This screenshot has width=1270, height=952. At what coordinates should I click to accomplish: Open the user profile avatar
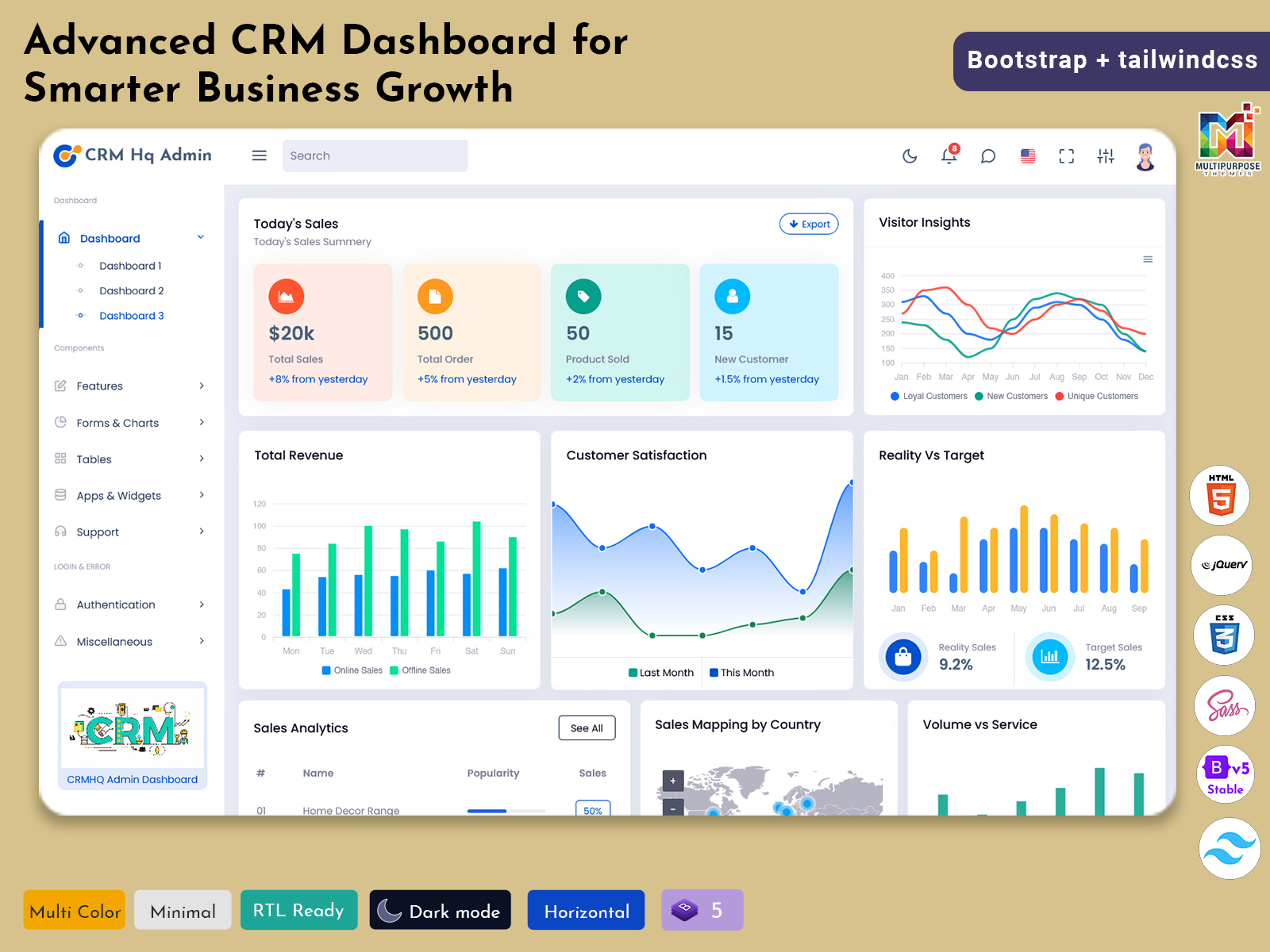[1145, 156]
